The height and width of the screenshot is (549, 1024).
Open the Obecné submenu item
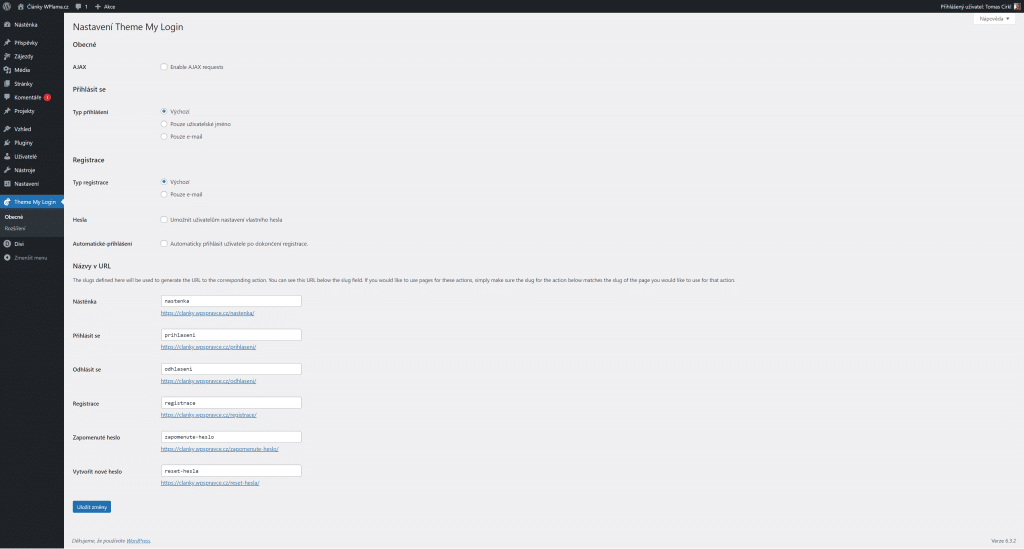point(14,217)
